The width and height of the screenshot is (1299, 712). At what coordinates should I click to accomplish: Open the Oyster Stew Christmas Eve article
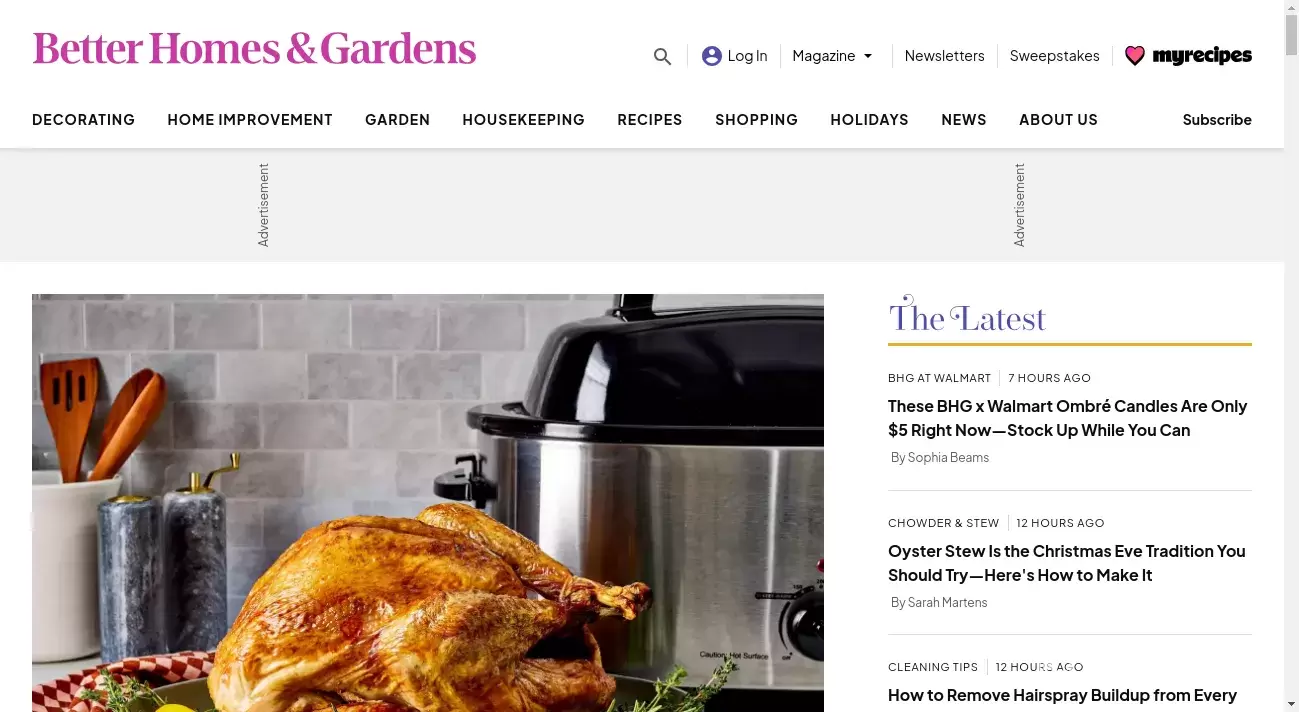coord(1067,563)
